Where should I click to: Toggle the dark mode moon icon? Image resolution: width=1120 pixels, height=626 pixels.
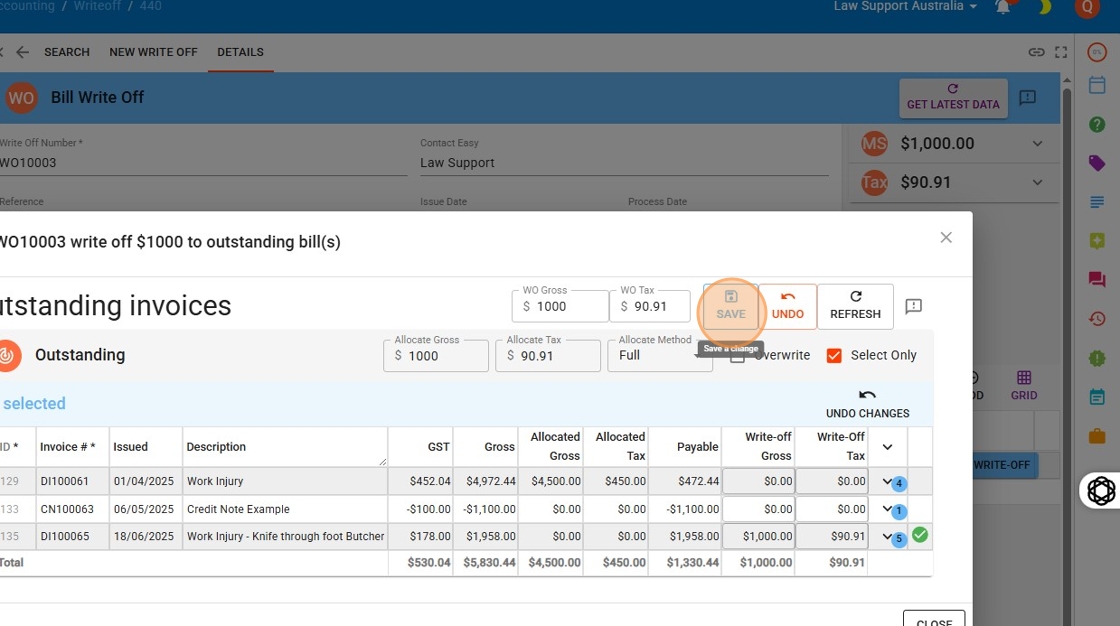pos(1045,7)
